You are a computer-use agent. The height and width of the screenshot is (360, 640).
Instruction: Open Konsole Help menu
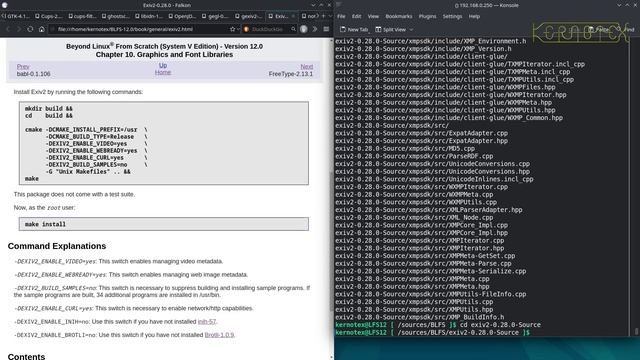click(x=474, y=17)
